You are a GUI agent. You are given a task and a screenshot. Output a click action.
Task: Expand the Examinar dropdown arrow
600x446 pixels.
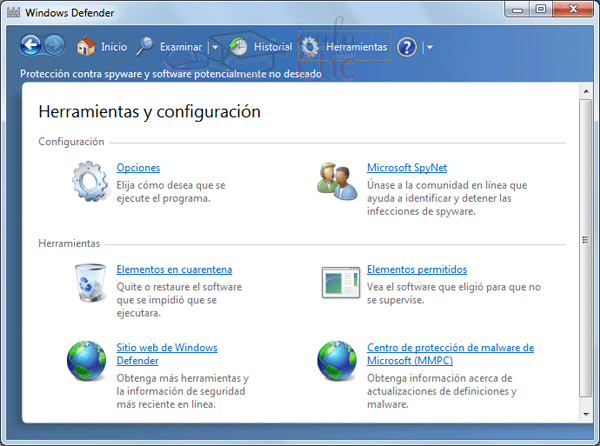point(214,47)
